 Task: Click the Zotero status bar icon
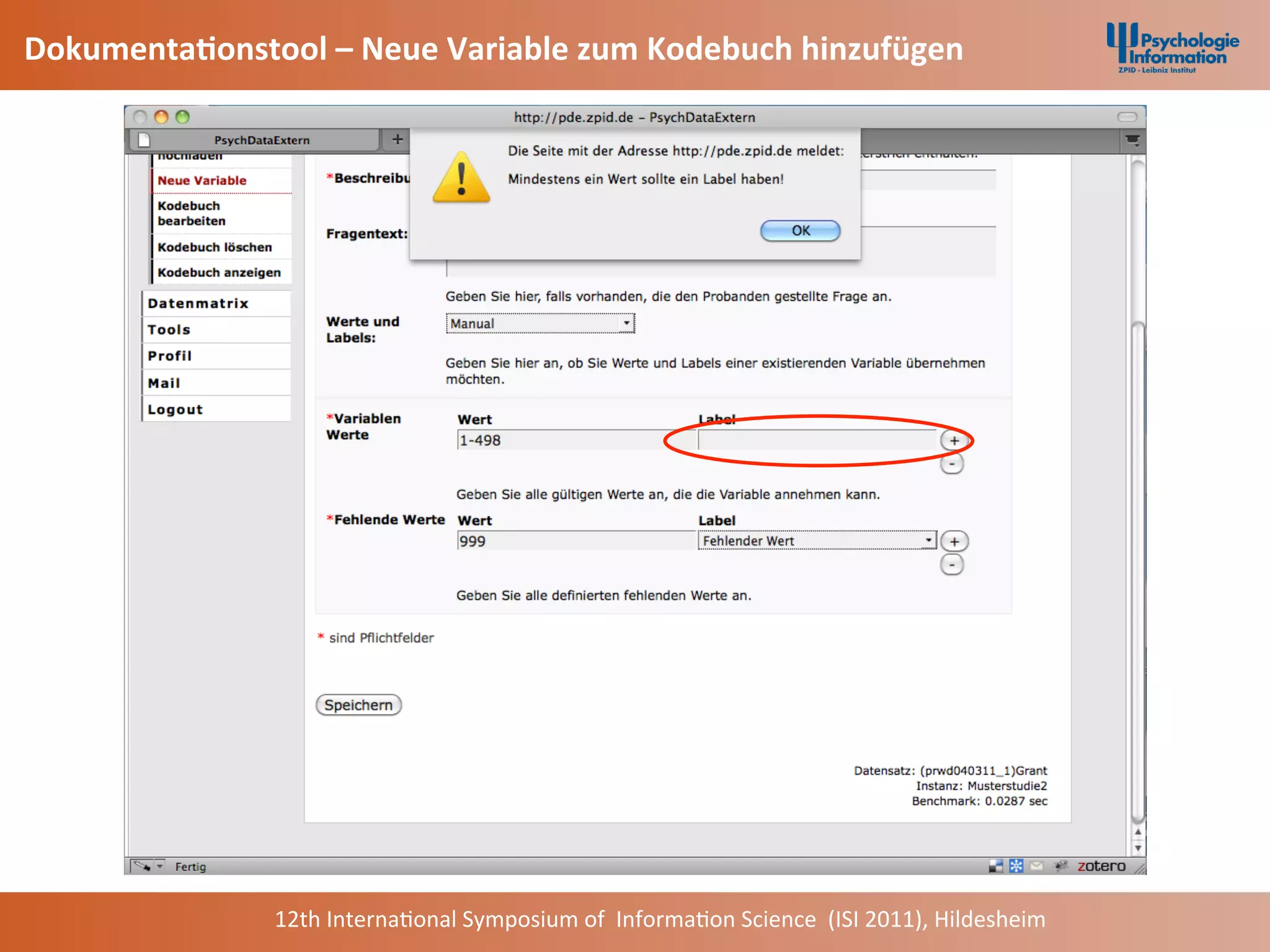tap(1101, 866)
